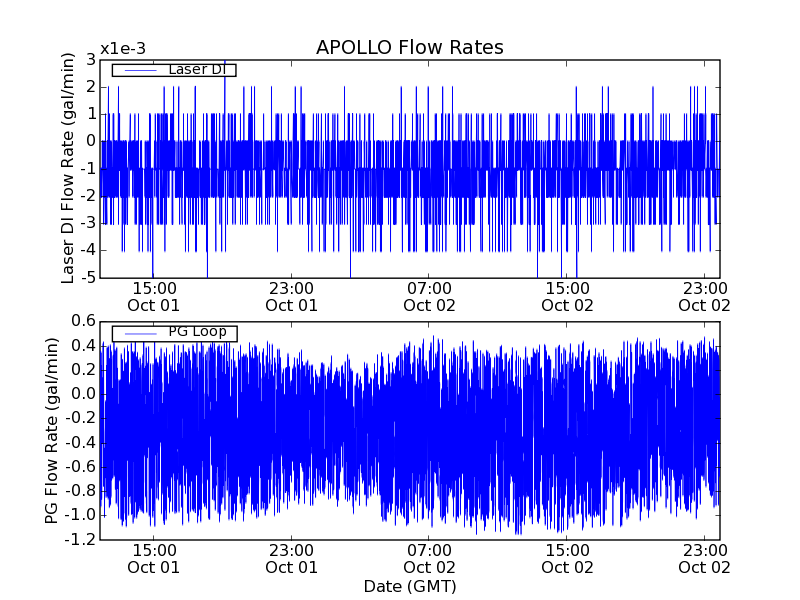Click the 0.0 y-axis tick of lower plot
The width and height of the screenshot is (800, 600).
point(82,394)
